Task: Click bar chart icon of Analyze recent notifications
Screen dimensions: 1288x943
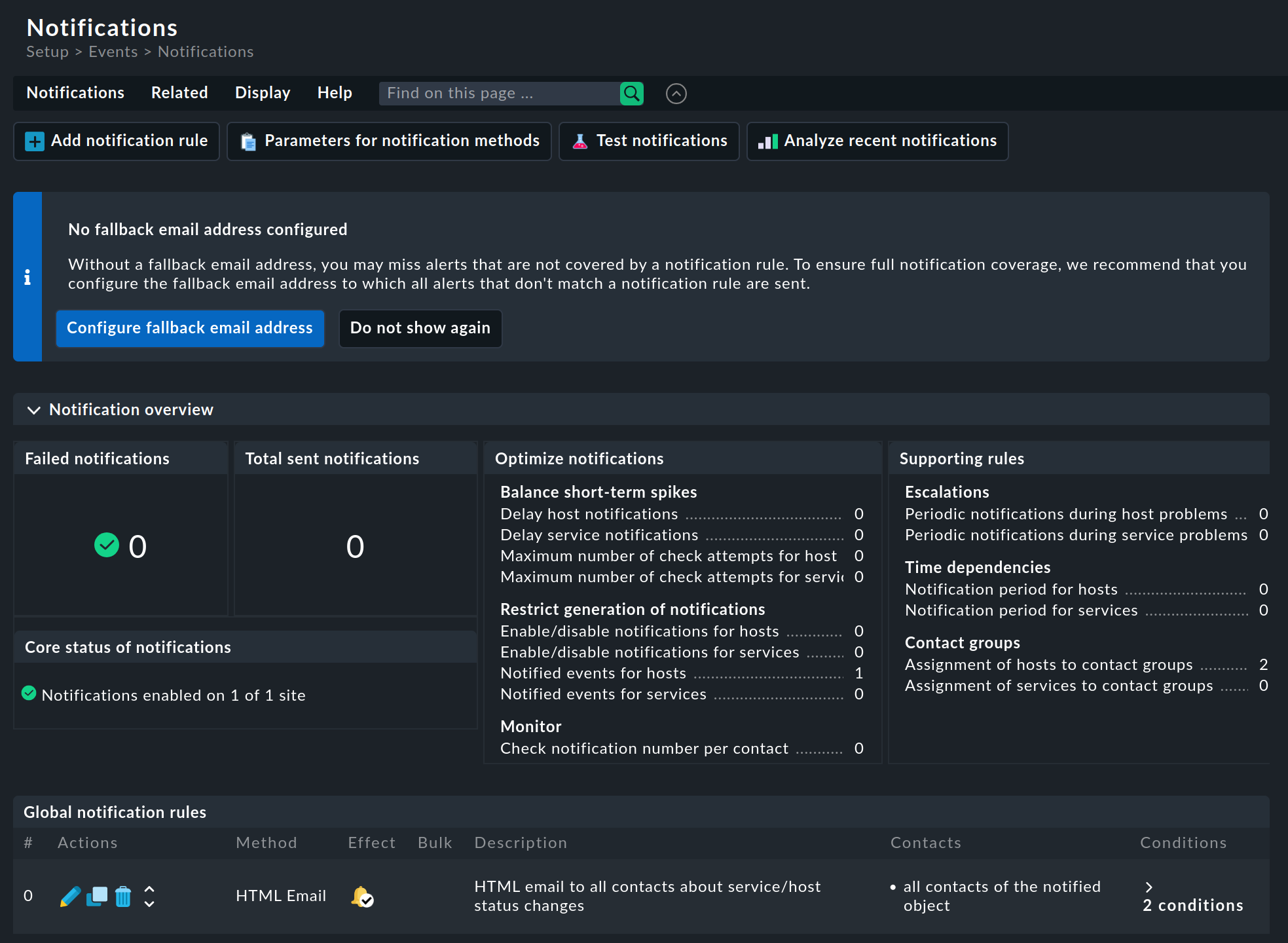Action: point(767,141)
